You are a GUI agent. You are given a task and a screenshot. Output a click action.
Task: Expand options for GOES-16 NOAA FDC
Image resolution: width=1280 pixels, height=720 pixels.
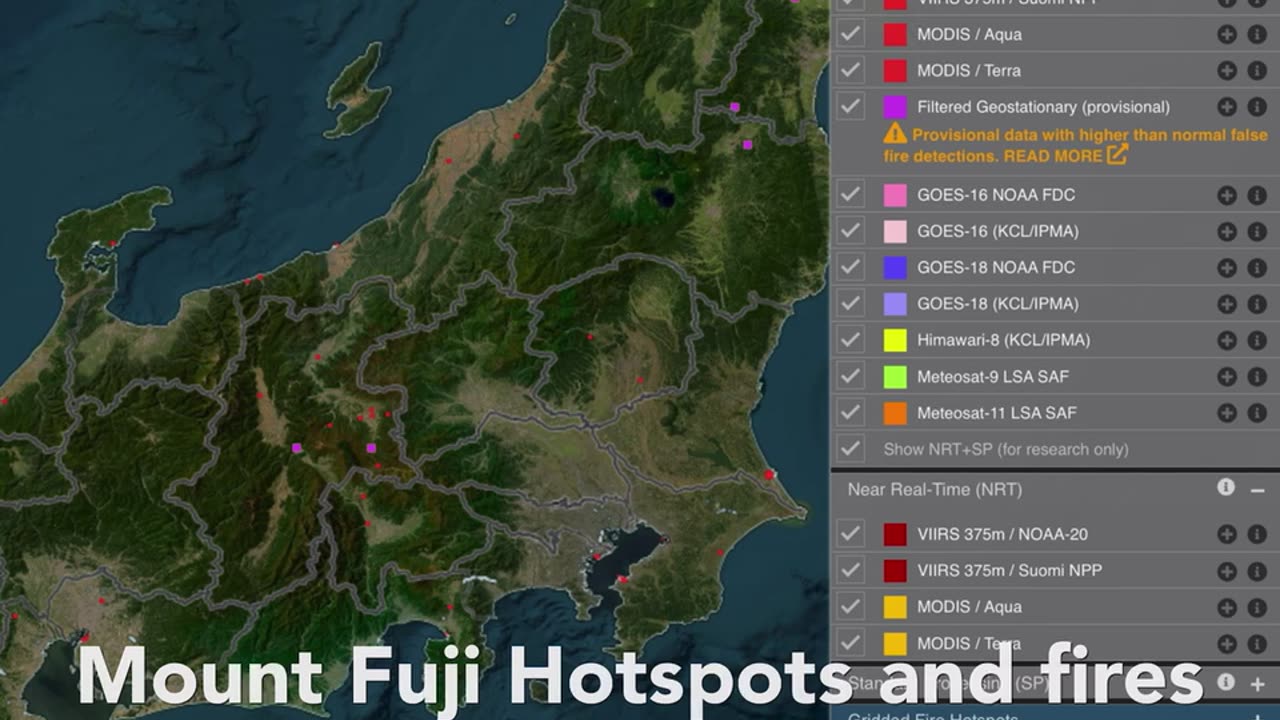point(1226,195)
